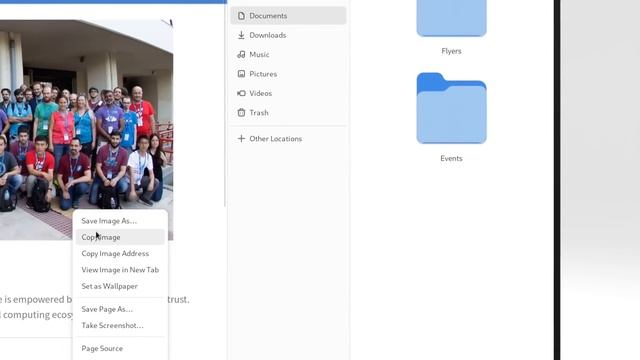Open Trash in the file sidebar

pos(288,113)
